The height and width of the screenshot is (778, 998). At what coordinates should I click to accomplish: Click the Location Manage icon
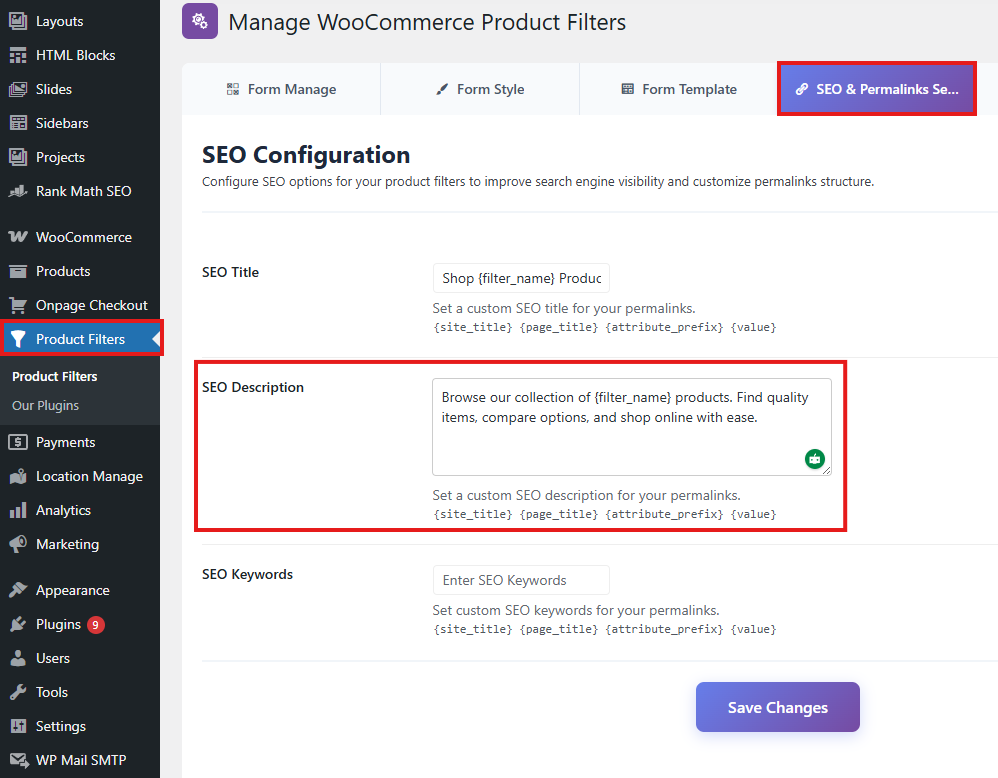click(18, 476)
